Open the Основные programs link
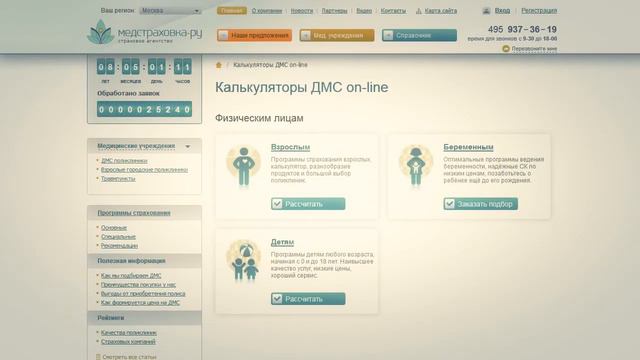Viewport: 640px width, 360px height. pyautogui.click(x=114, y=228)
